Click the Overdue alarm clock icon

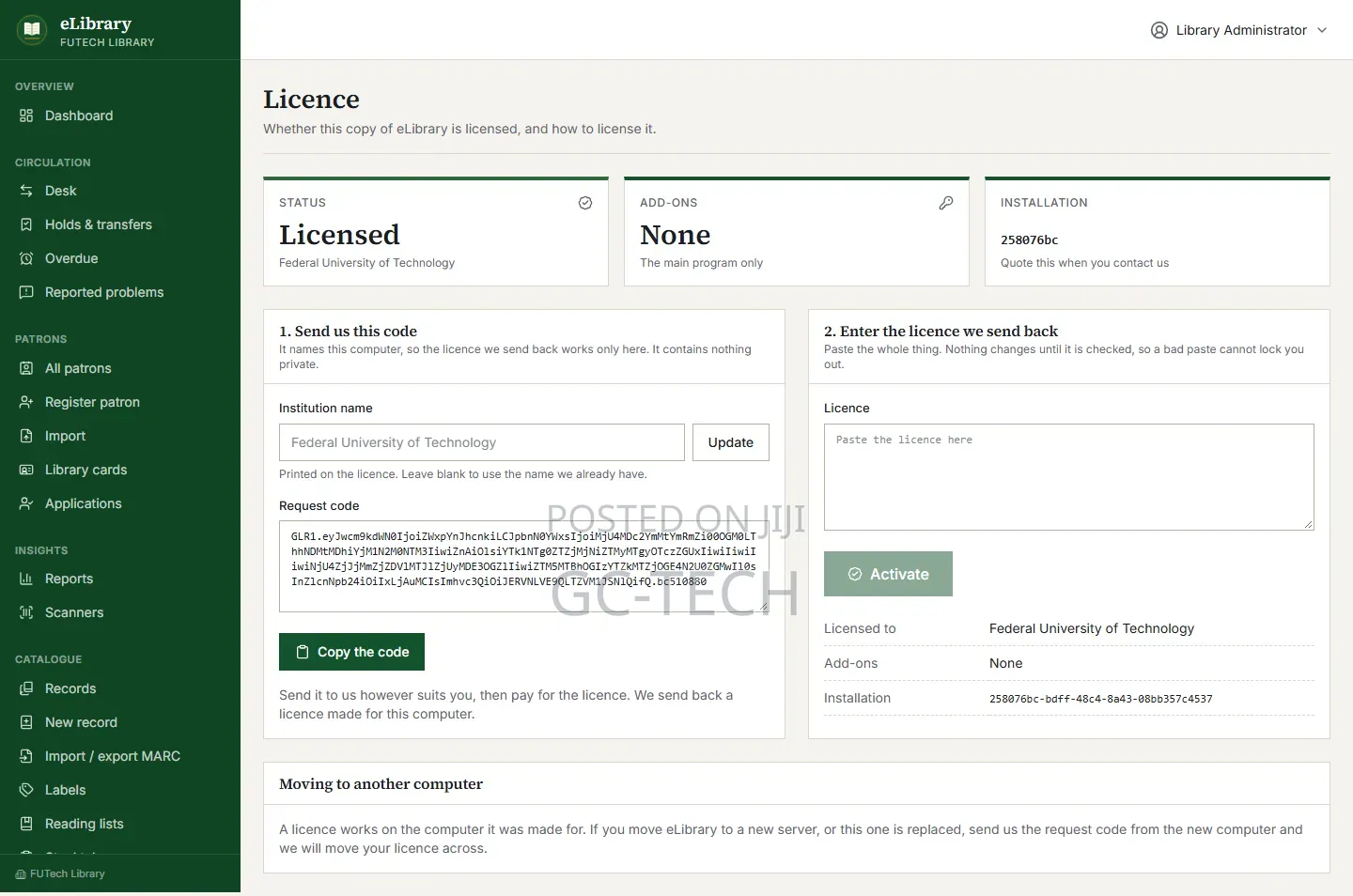(x=26, y=258)
